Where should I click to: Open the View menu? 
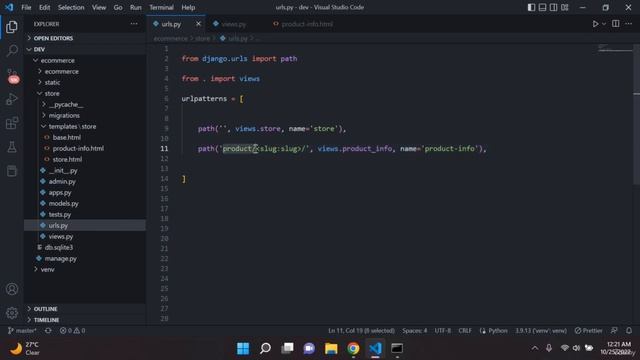click(99, 7)
